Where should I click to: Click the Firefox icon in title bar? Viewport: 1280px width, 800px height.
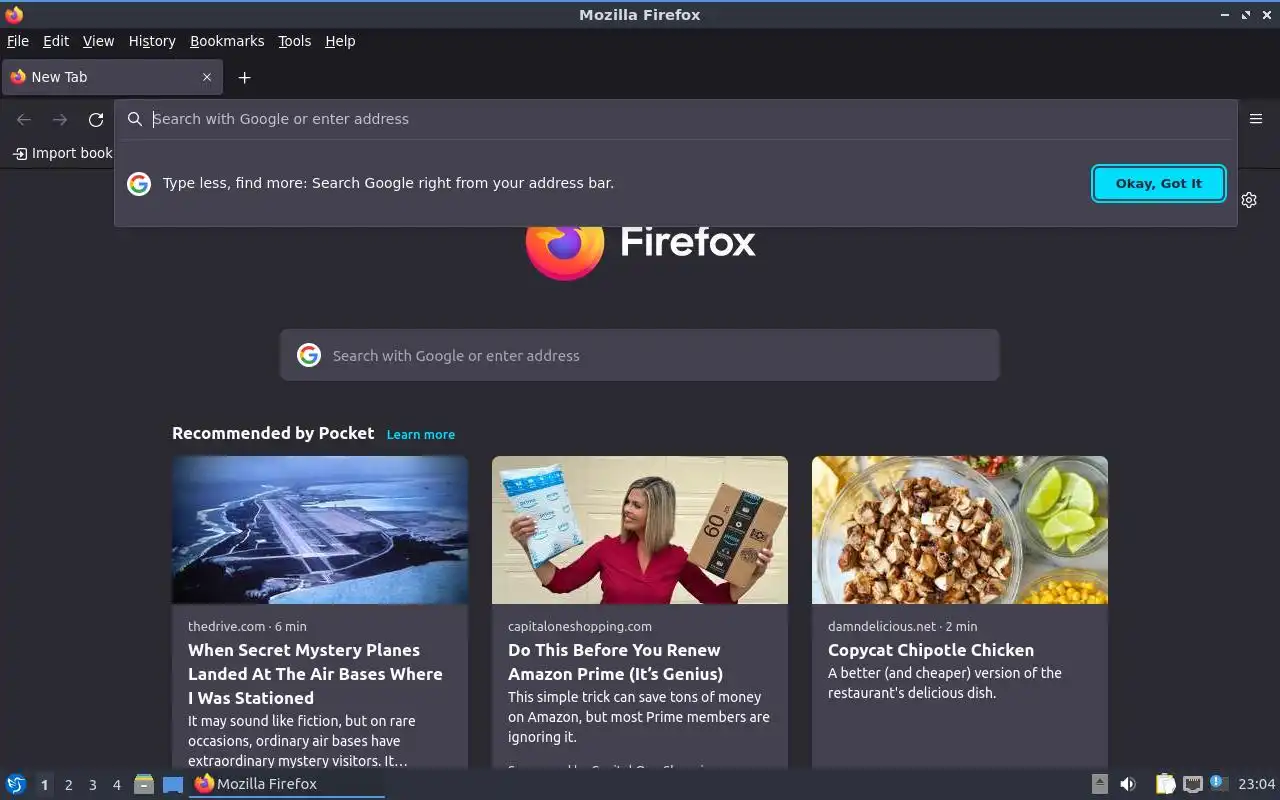(x=14, y=14)
